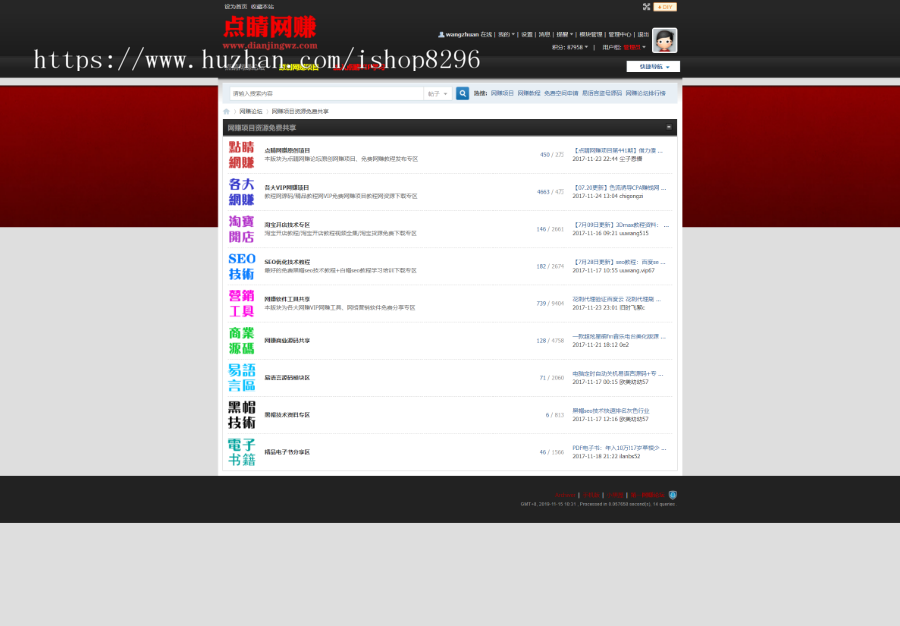Open 模块管理 in the user bar

point(591,34)
